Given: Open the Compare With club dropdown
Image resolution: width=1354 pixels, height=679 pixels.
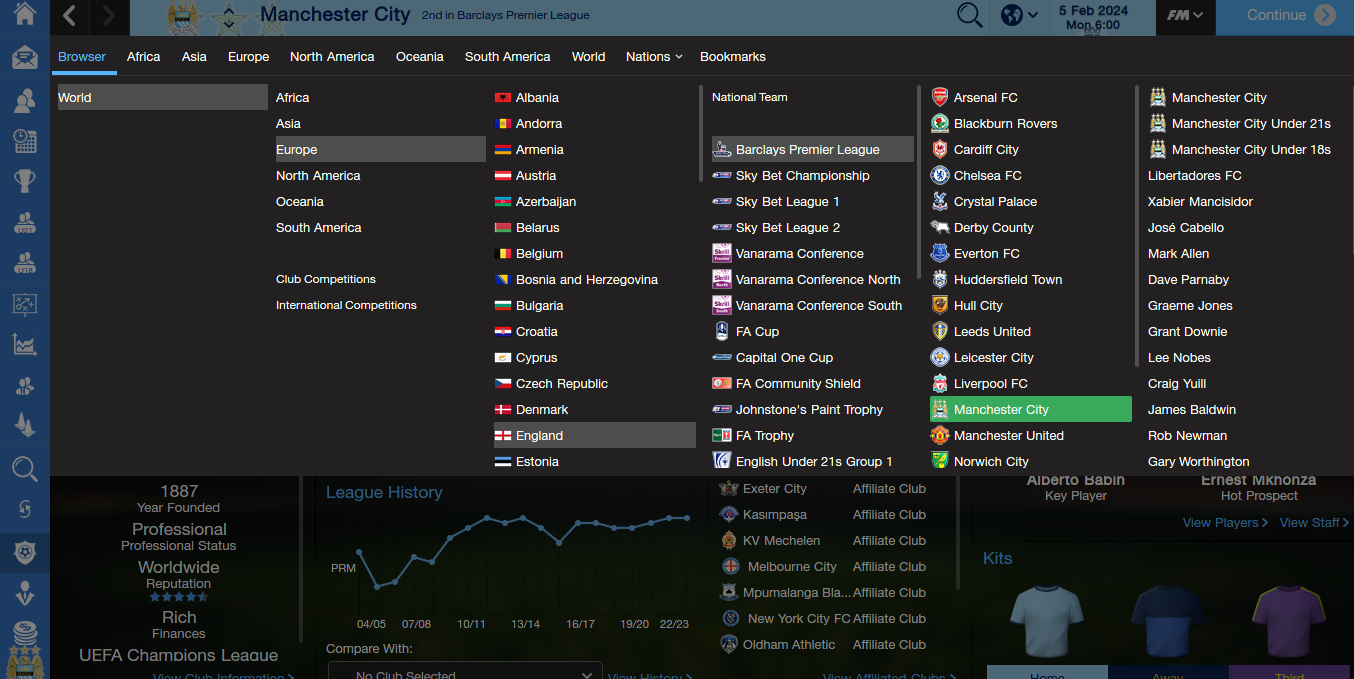Looking at the screenshot, I should coord(465,670).
